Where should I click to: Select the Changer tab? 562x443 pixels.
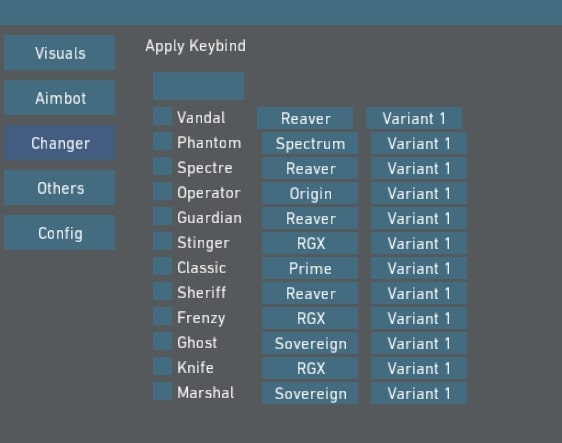(59, 143)
